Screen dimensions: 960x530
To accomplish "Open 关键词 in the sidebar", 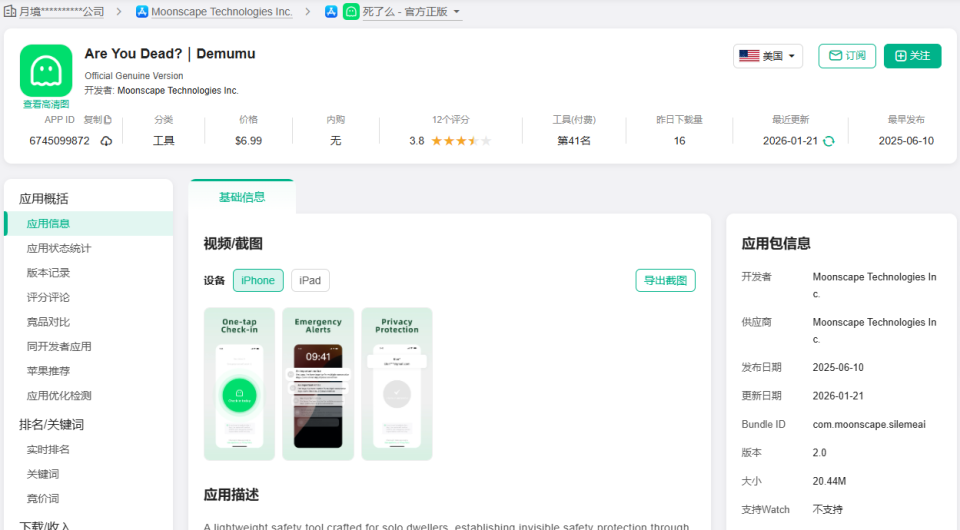I will tap(43, 474).
